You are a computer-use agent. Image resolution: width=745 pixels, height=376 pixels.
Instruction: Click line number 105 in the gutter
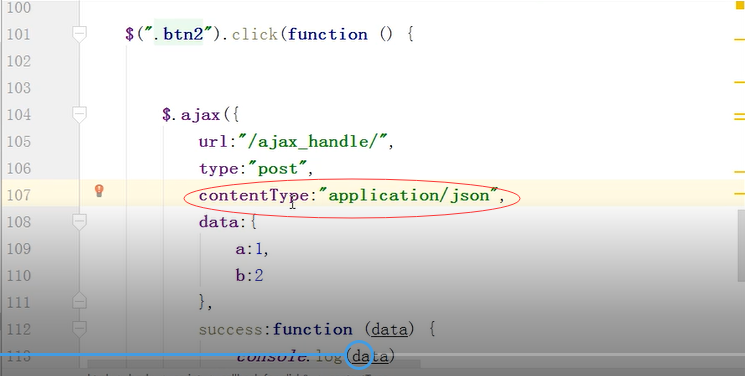coord(19,142)
